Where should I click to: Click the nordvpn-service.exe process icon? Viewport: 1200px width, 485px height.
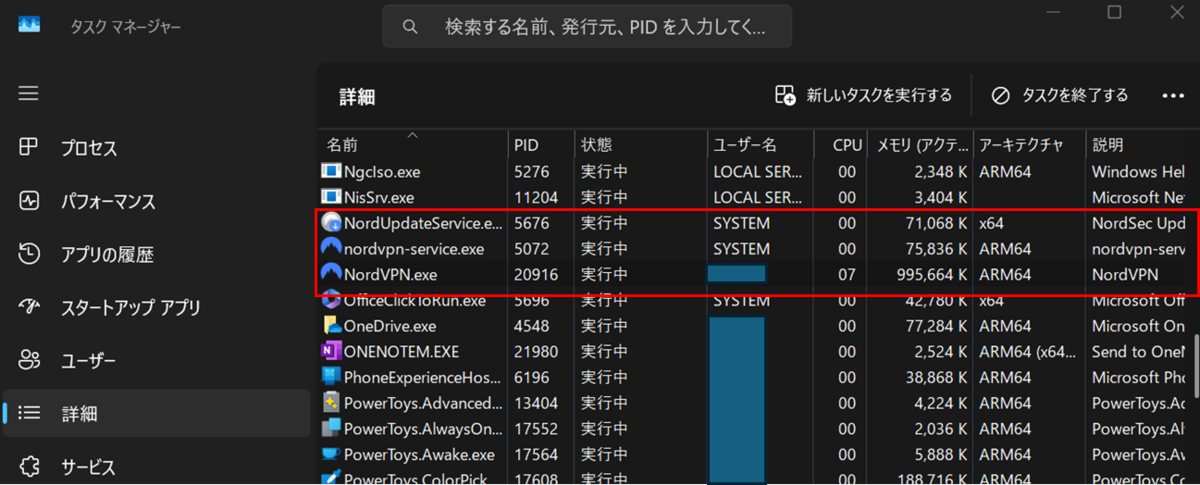pos(331,248)
